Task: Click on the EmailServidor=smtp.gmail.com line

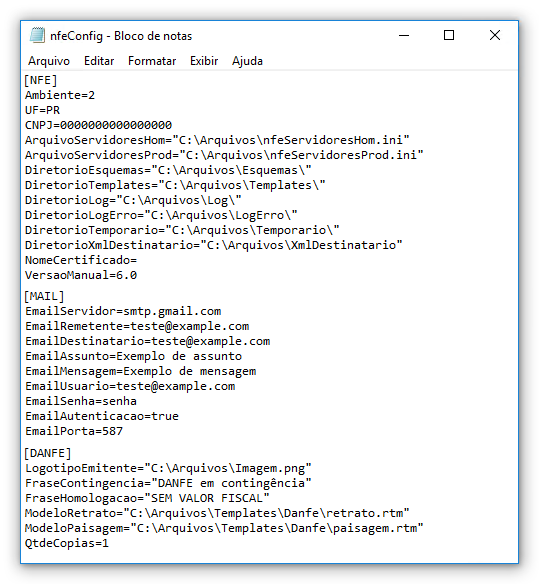Action: [x=123, y=311]
